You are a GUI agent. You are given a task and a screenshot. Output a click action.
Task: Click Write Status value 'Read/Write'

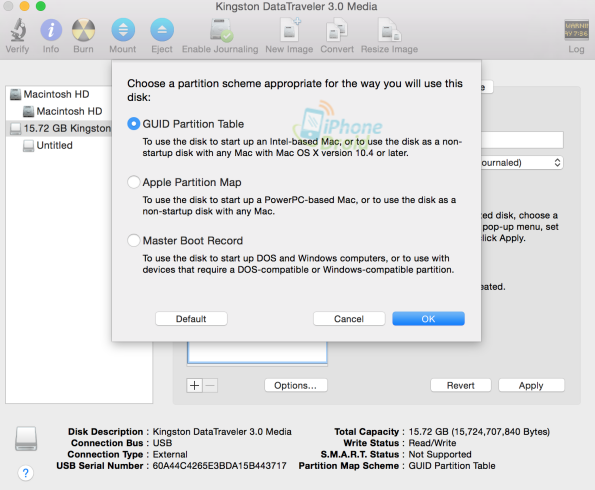point(432,443)
